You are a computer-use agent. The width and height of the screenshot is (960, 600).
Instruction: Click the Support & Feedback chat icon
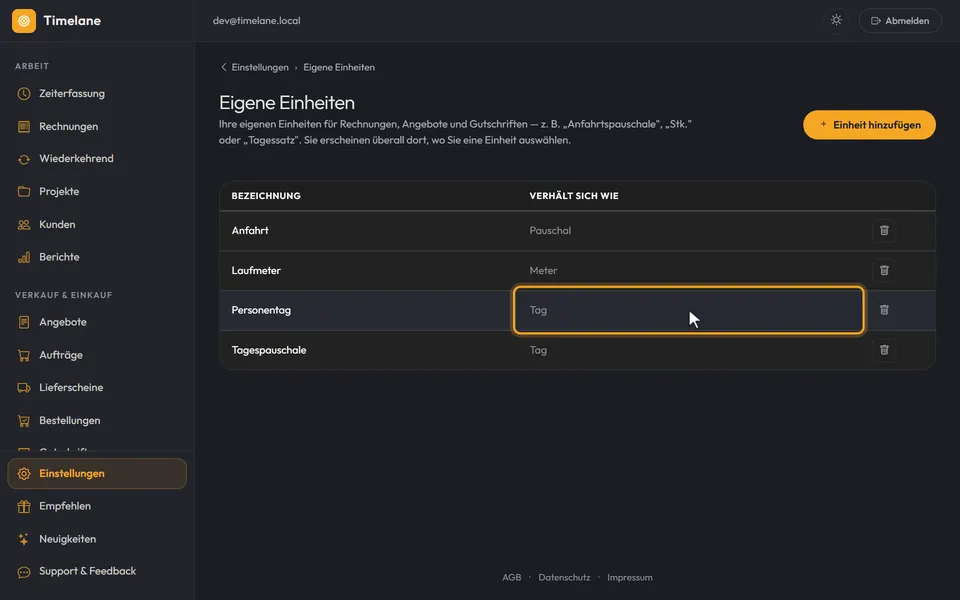24,572
